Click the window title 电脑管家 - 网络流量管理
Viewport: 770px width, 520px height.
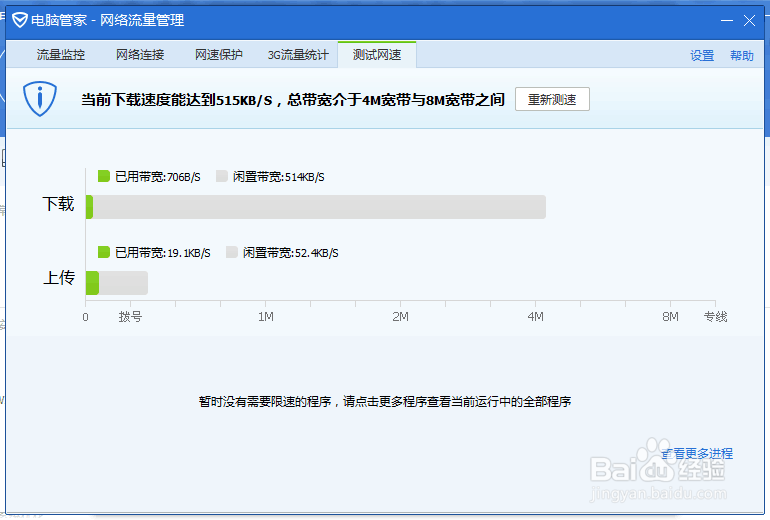point(108,20)
